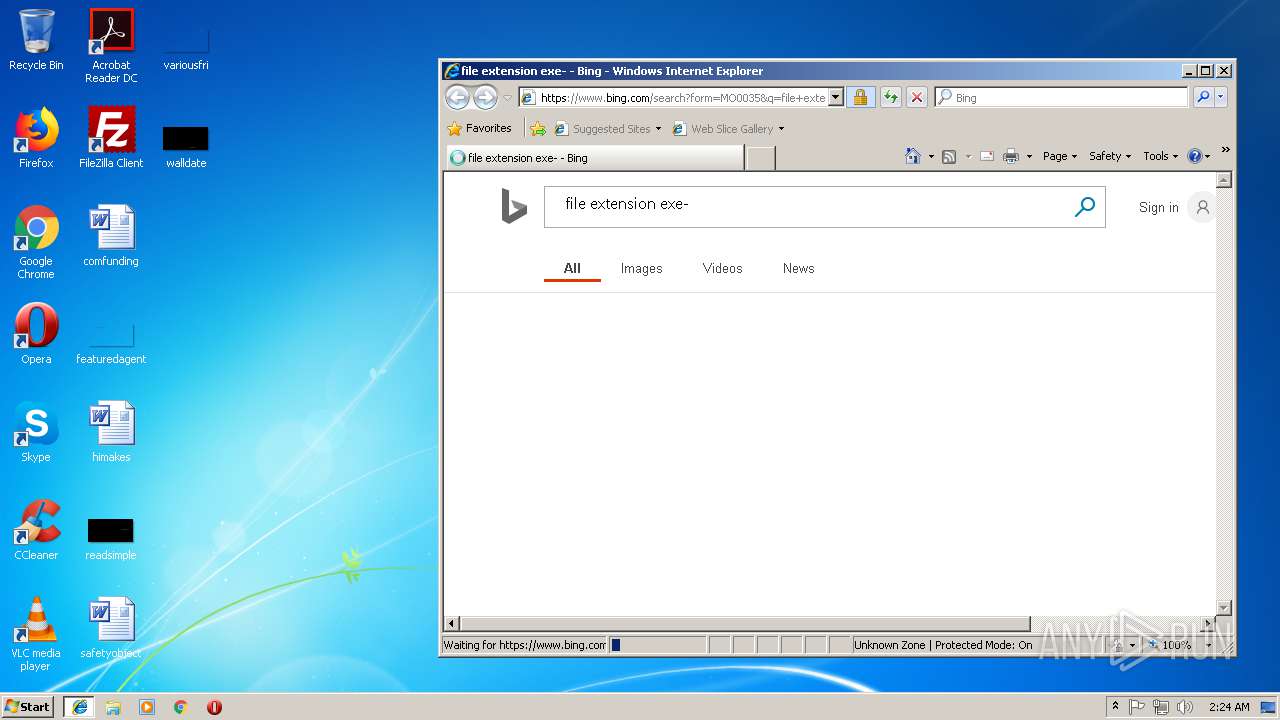Click the security lock icon
The image size is (1280, 720).
[x=860, y=97]
